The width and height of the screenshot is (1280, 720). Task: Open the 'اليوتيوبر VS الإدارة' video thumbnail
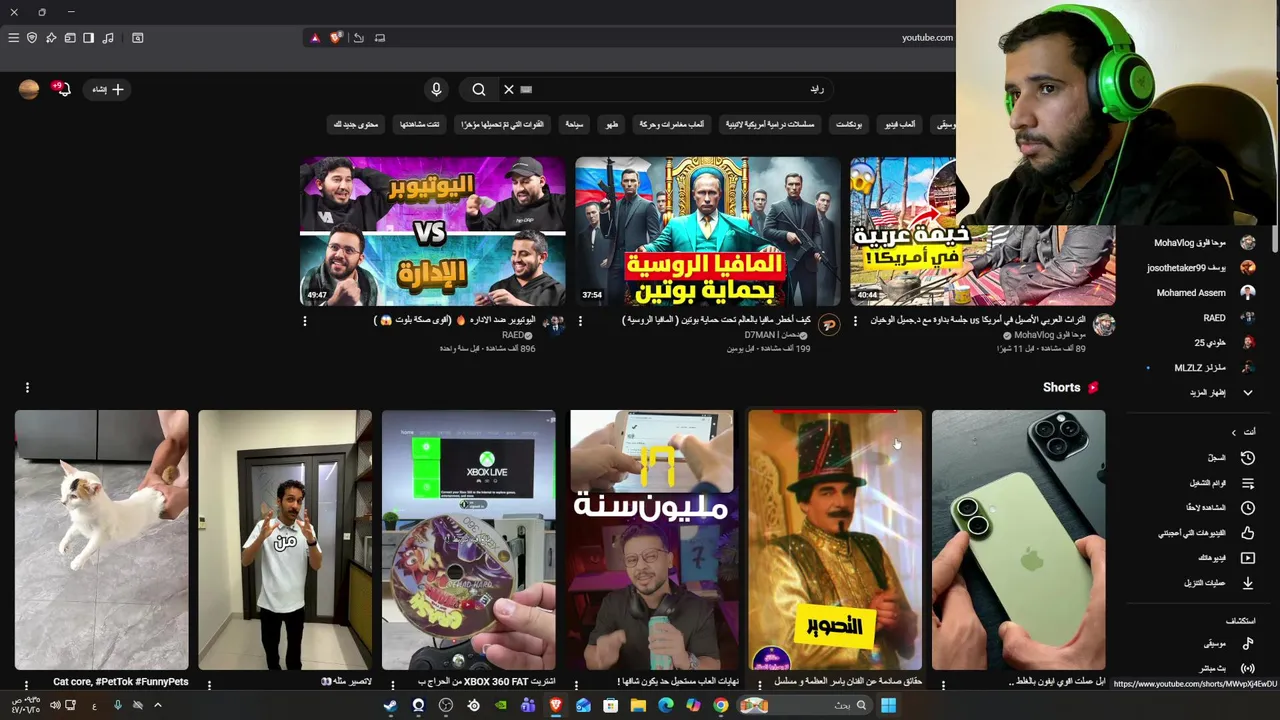(432, 231)
